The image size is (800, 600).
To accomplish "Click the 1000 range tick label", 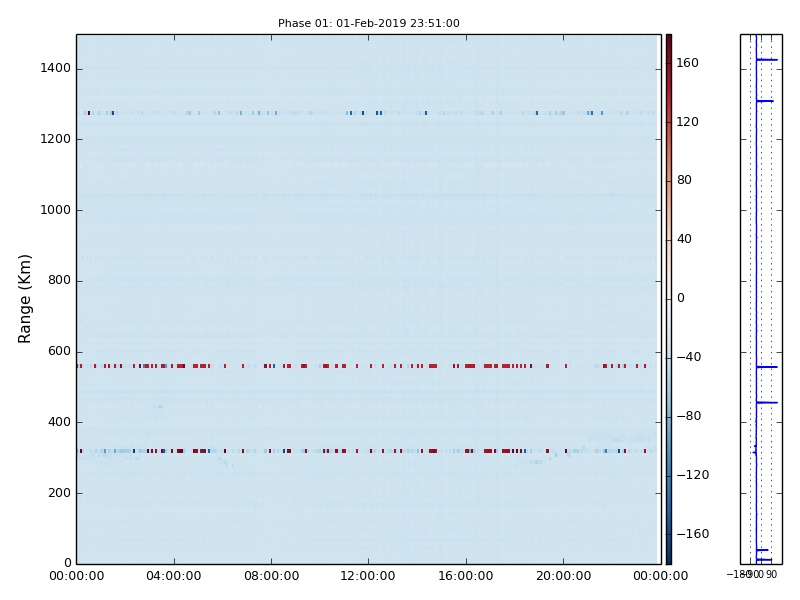I will click(56, 210).
